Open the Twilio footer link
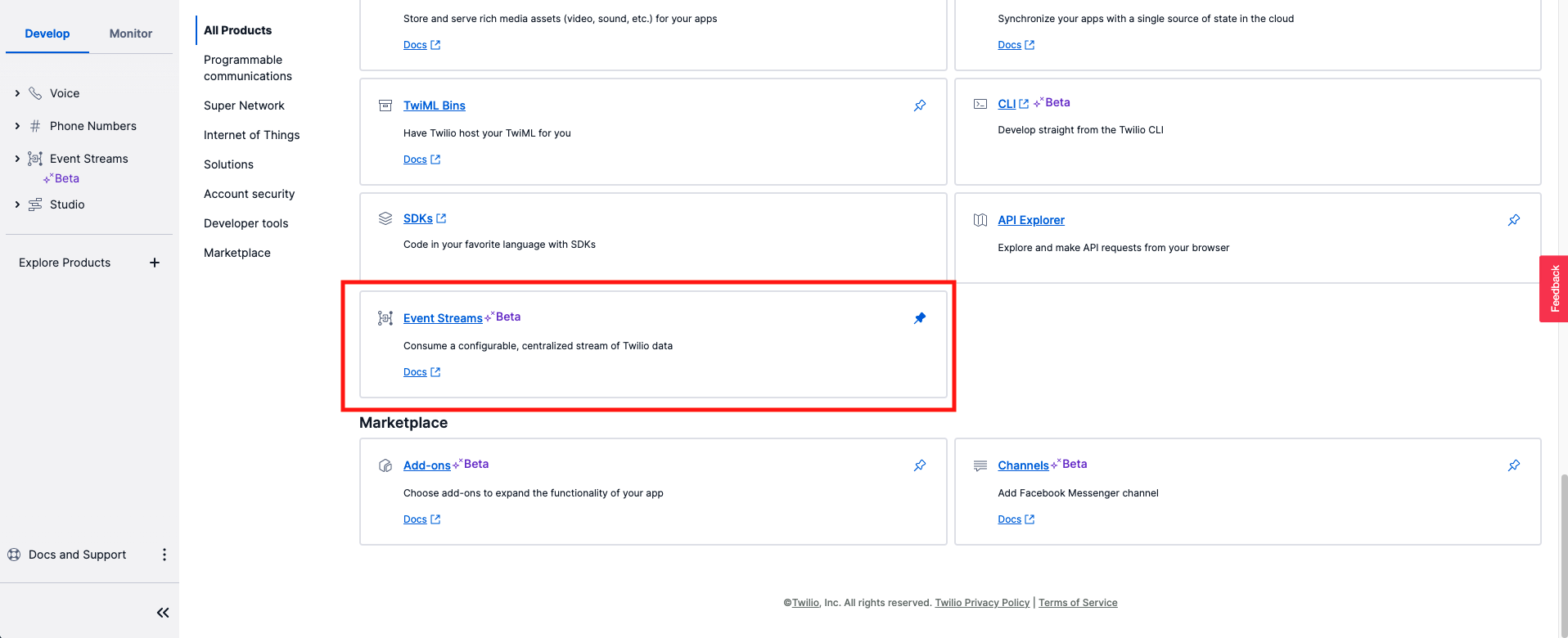The height and width of the screenshot is (638, 1568). point(805,603)
